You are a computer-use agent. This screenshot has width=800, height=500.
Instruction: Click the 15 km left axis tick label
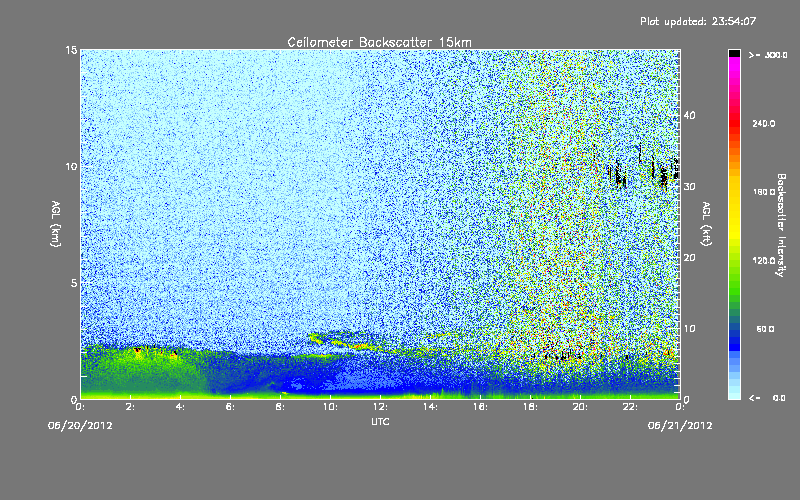click(x=71, y=50)
